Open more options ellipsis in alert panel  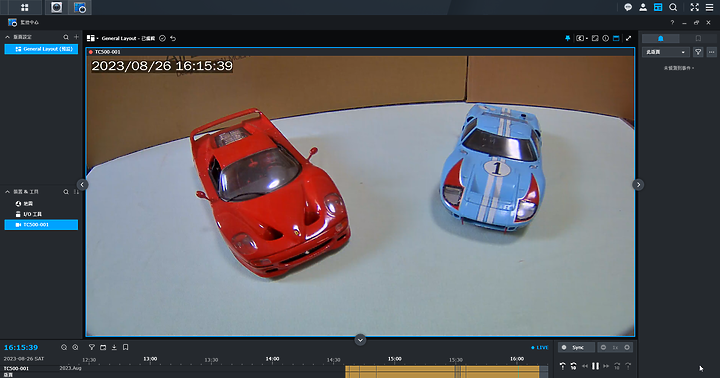click(712, 52)
